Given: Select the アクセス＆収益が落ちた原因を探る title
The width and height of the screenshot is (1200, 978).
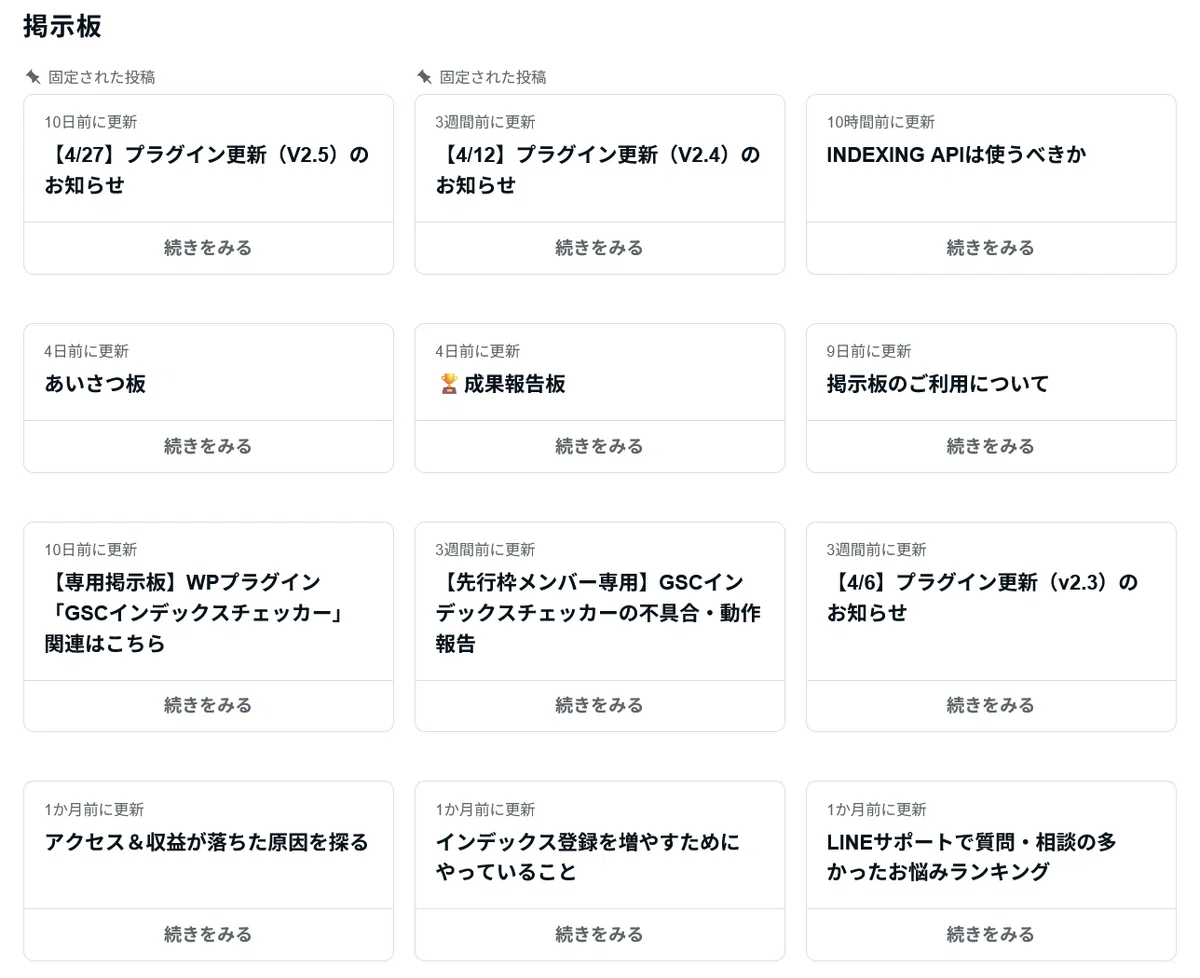Looking at the screenshot, I should [x=207, y=842].
